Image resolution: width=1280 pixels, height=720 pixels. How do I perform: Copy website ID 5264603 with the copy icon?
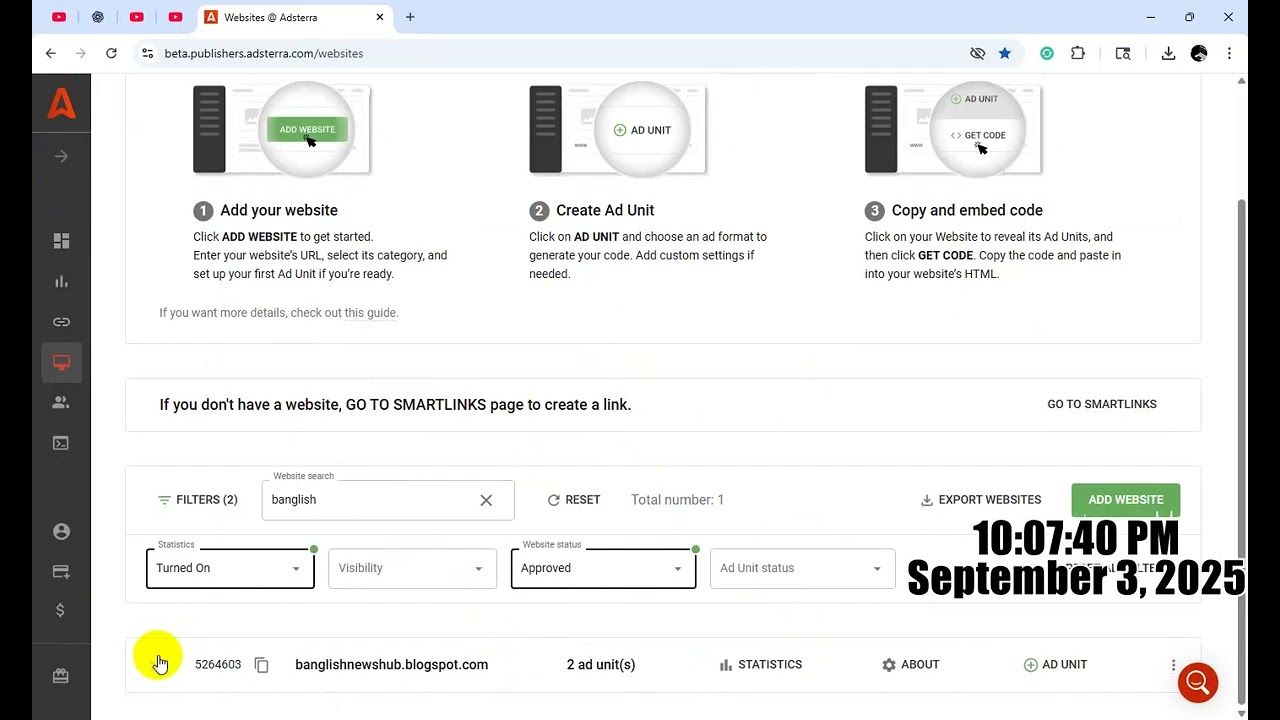tap(262, 665)
